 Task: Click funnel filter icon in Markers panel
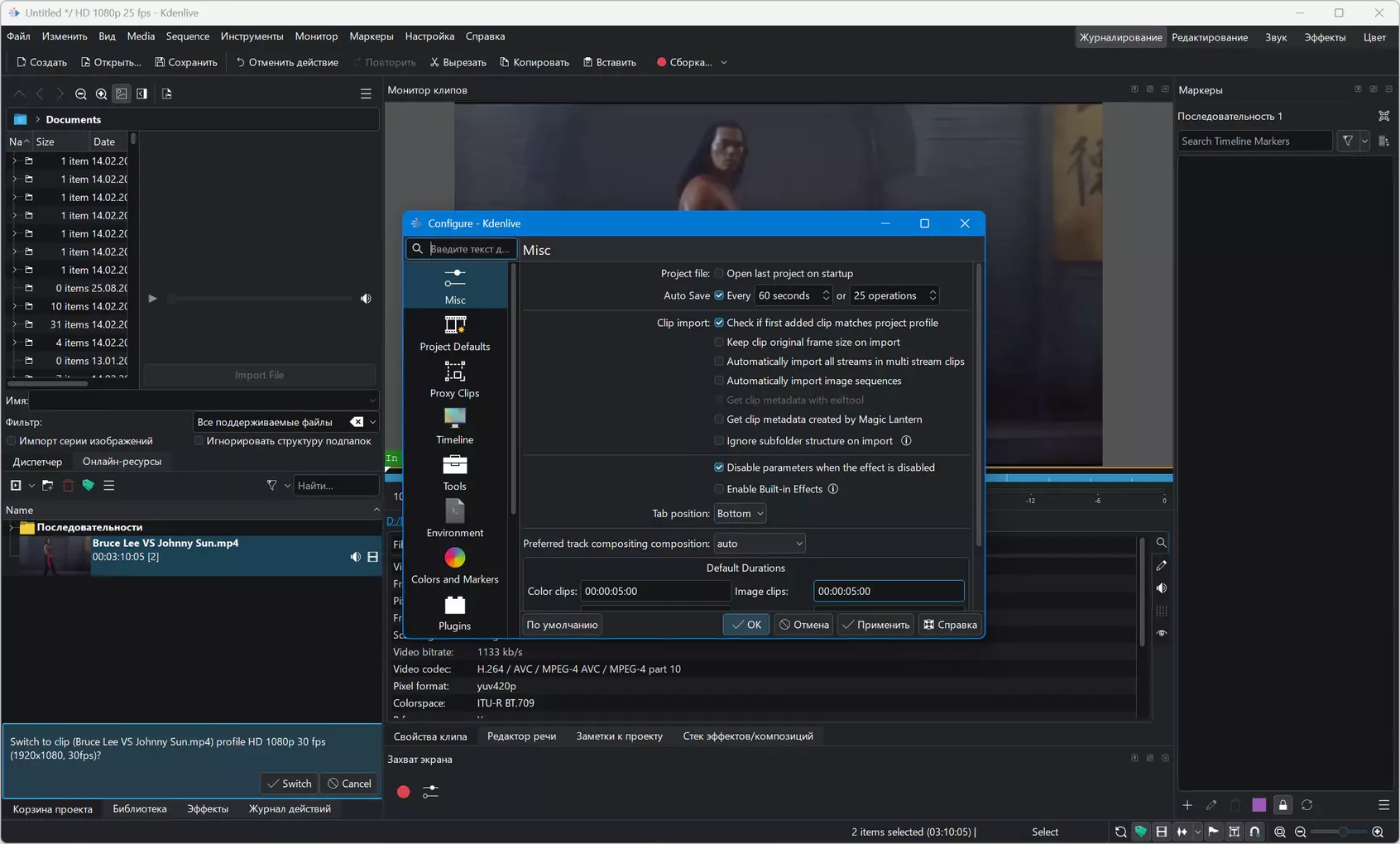(x=1348, y=141)
